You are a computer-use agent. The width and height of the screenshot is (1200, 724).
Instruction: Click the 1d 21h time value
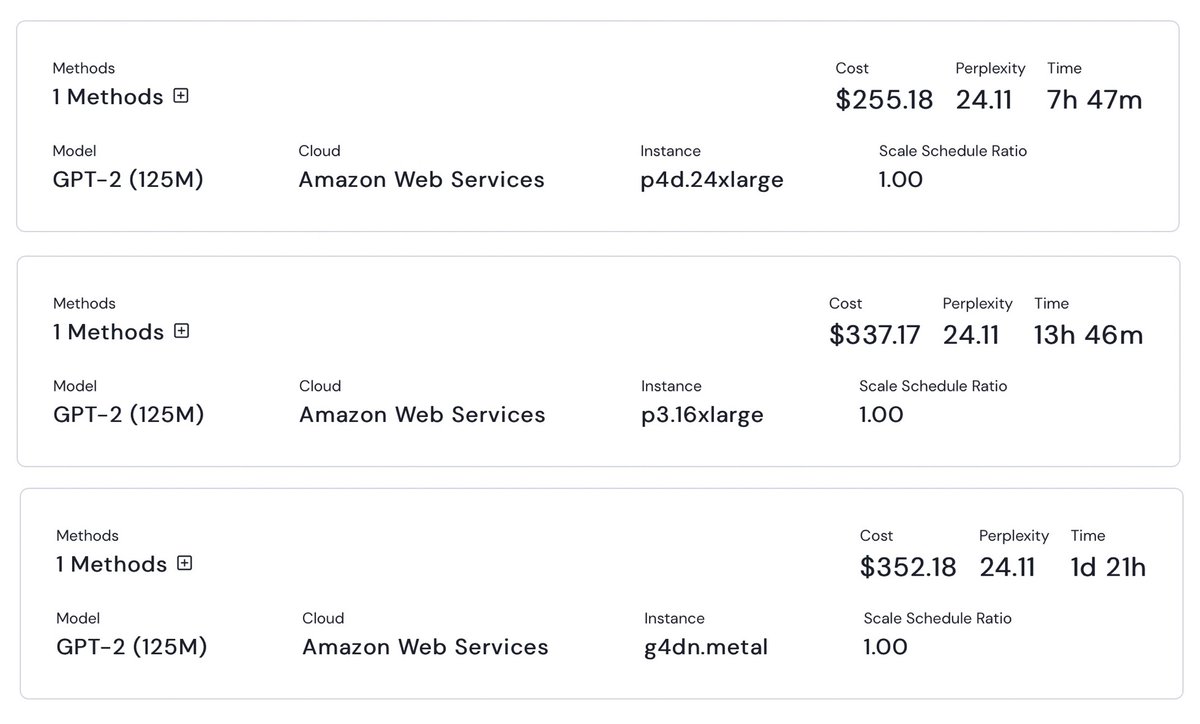point(1108,567)
